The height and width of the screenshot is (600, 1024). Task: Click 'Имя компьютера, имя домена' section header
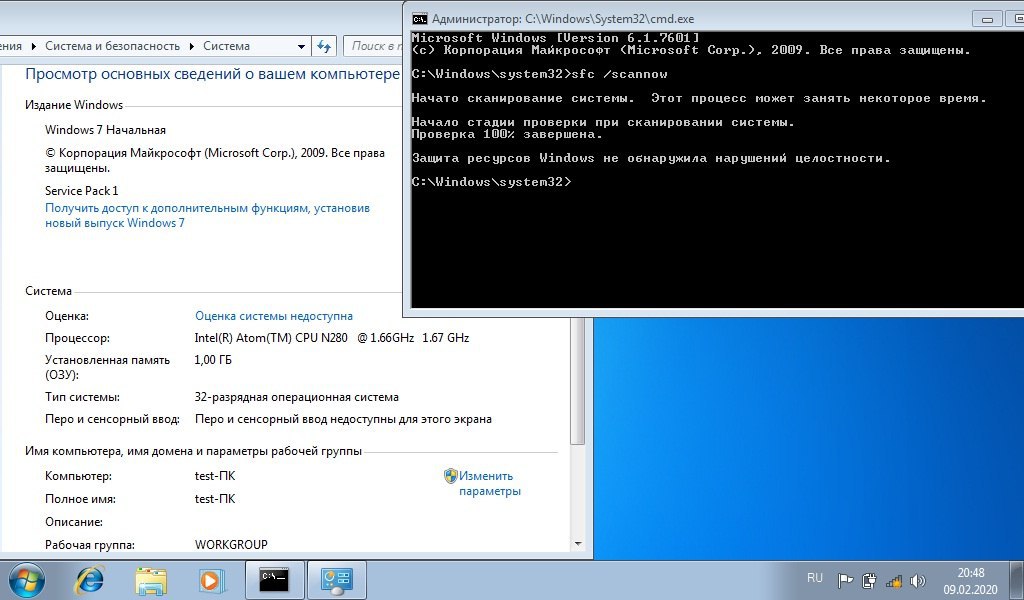pos(193,451)
